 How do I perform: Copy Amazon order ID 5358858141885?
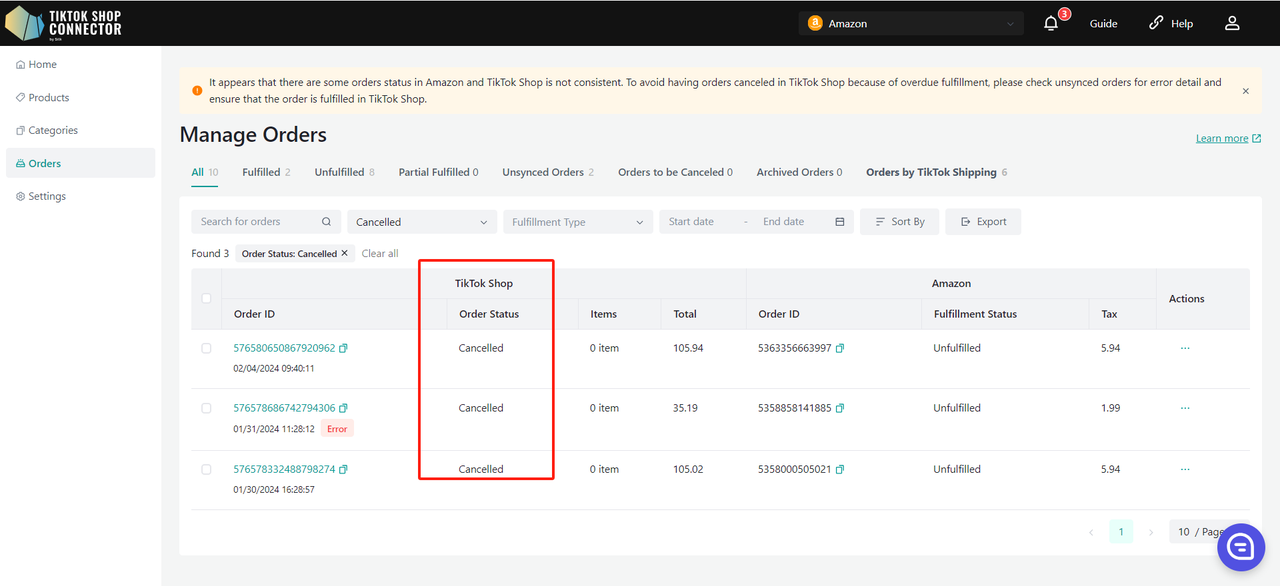pos(840,409)
